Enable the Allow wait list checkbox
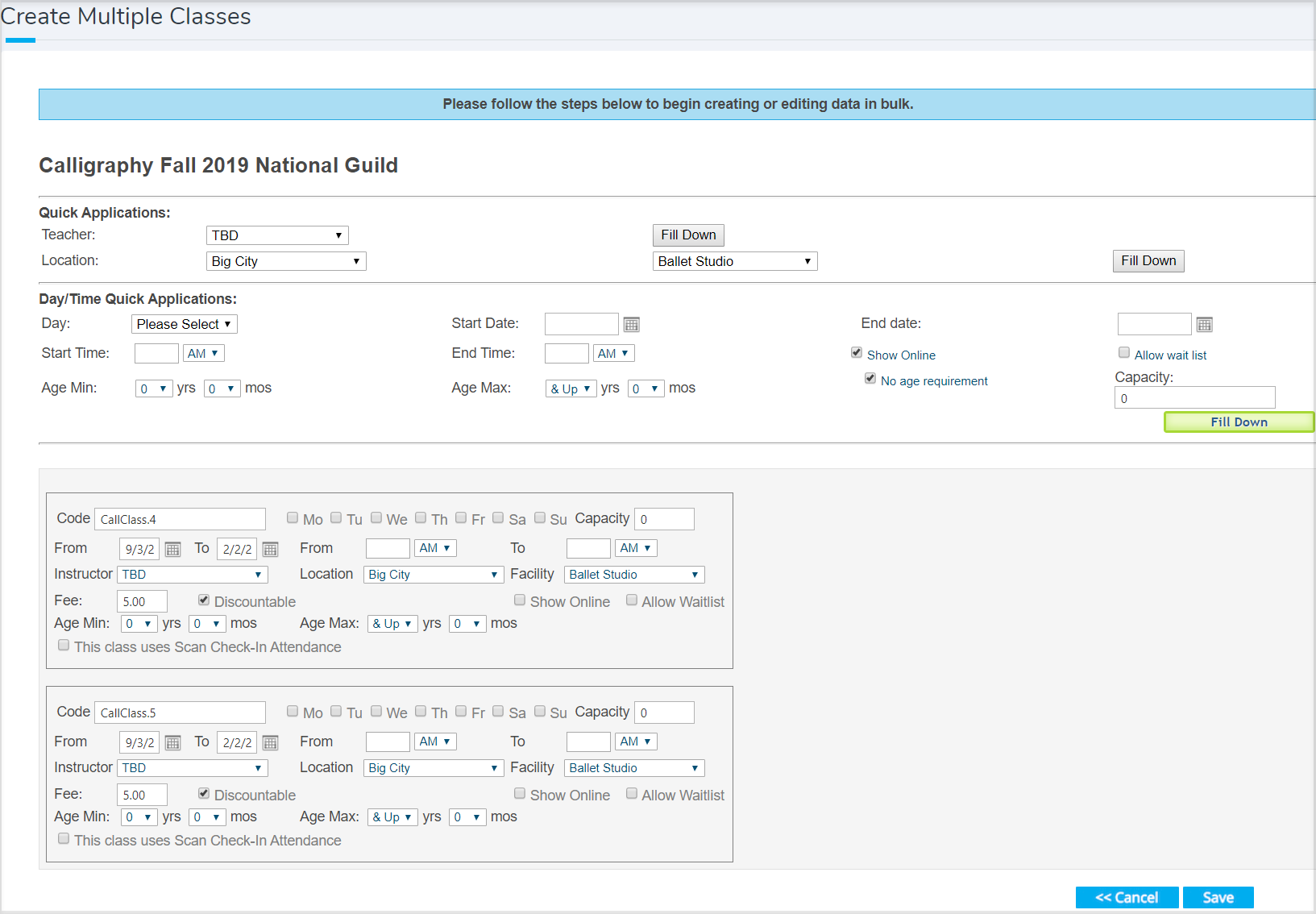1316x914 pixels. click(1124, 353)
